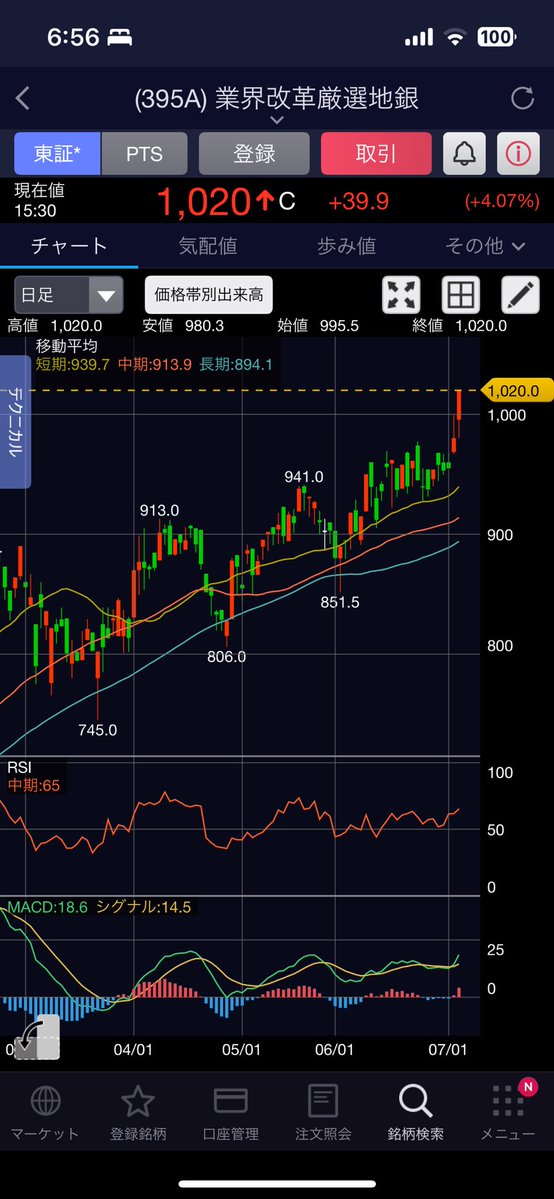Tap the 851.5 low label on the chart
Viewport: 554px width, 1199px height.
[340, 603]
